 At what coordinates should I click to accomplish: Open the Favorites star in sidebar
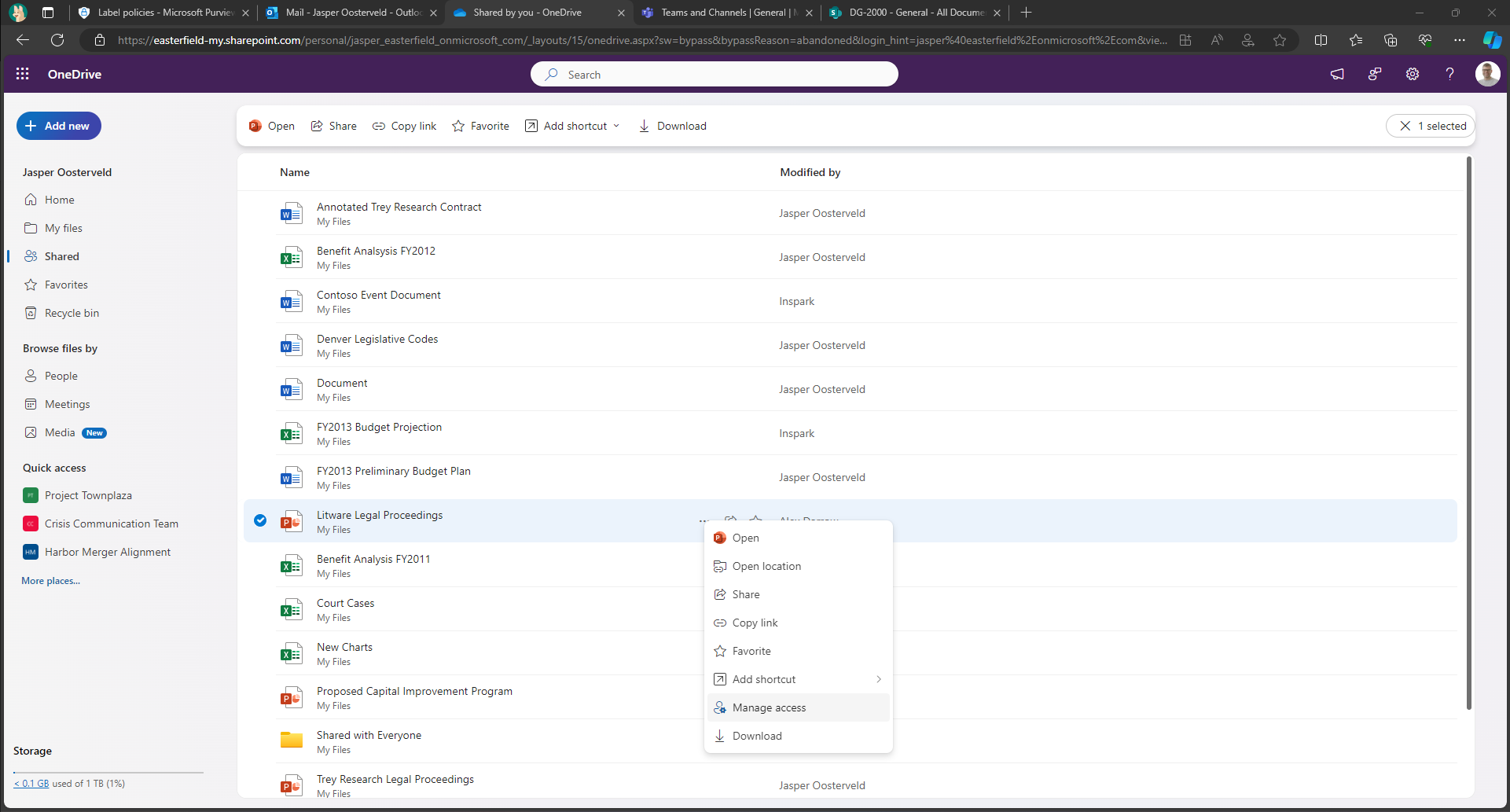point(31,285)
